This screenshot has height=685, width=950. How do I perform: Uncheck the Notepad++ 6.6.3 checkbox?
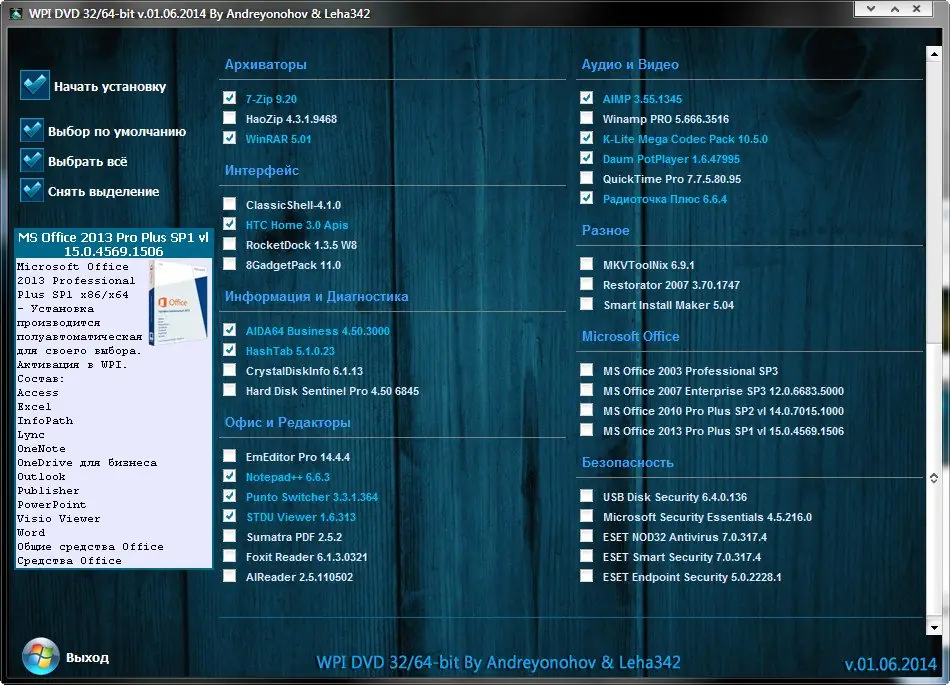(230, 475)
